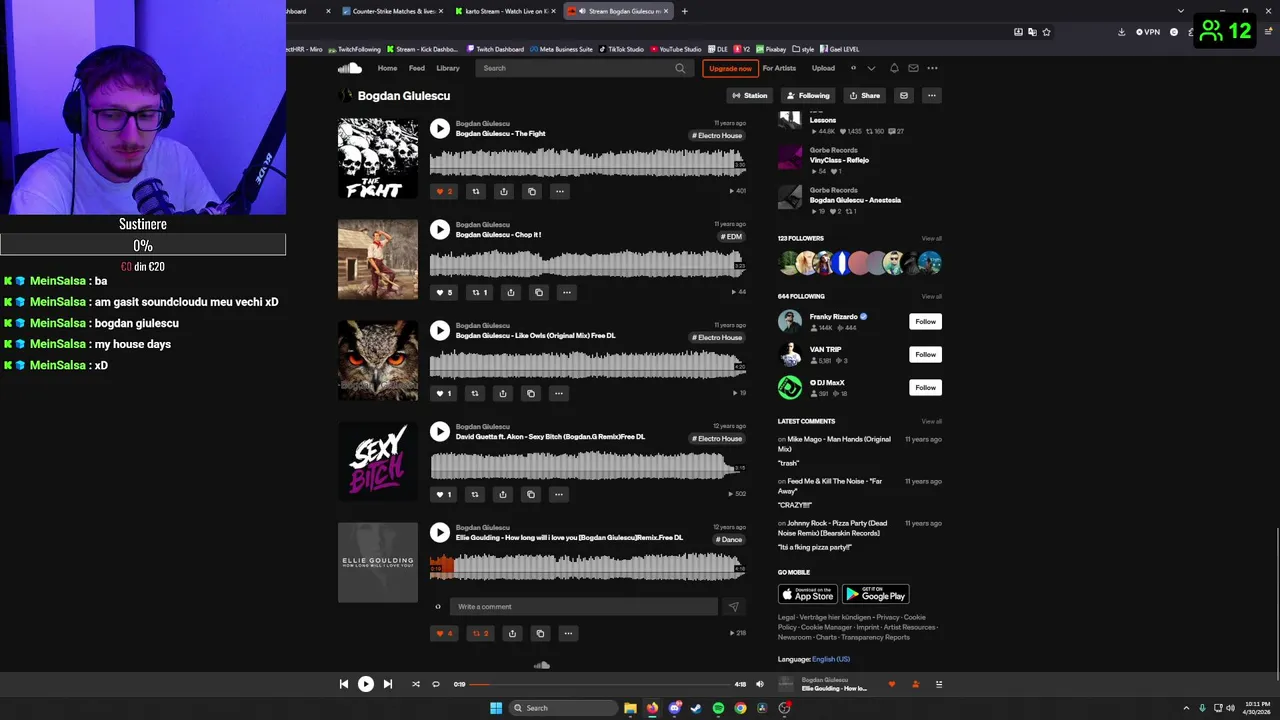Play the track The Fight
This screenshot has height=720, width=1280.
pos(440,128)
